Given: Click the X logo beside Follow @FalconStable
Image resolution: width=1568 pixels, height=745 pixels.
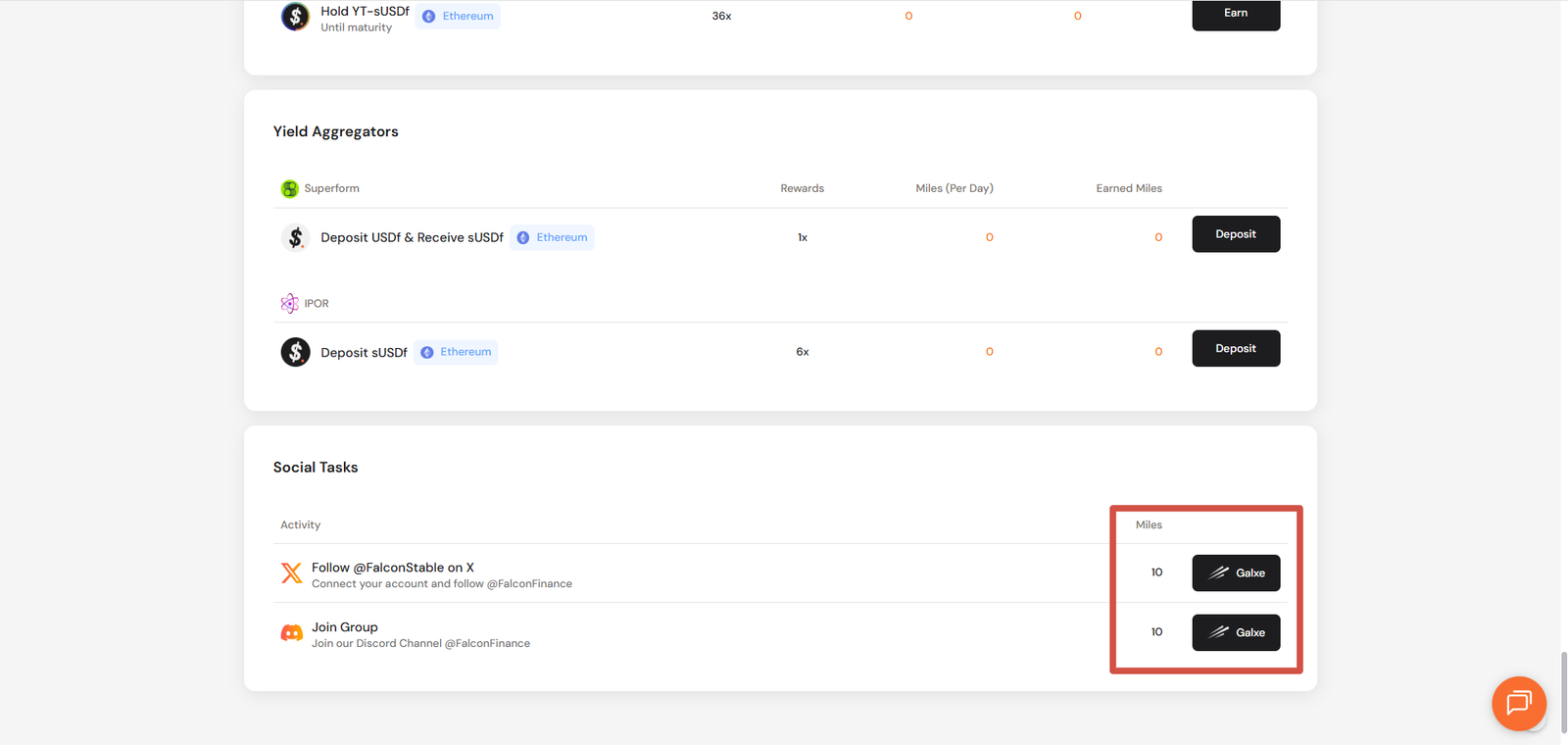Looking at the screenshot, I should click(292, 573).
